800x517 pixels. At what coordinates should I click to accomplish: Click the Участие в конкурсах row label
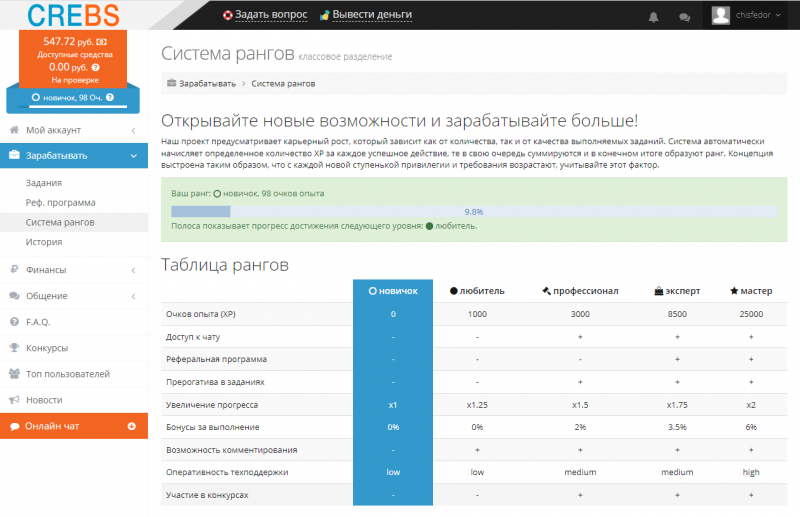tap(207, 495)
